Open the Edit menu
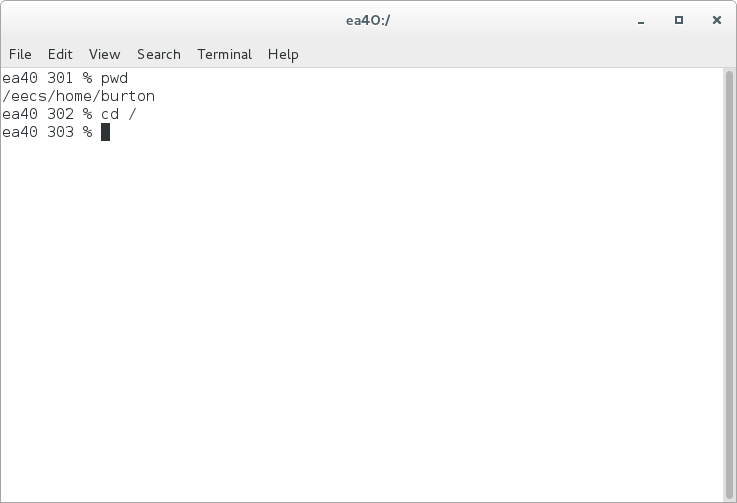The height and width of the screenshot is (503, 737). [60, 54]
